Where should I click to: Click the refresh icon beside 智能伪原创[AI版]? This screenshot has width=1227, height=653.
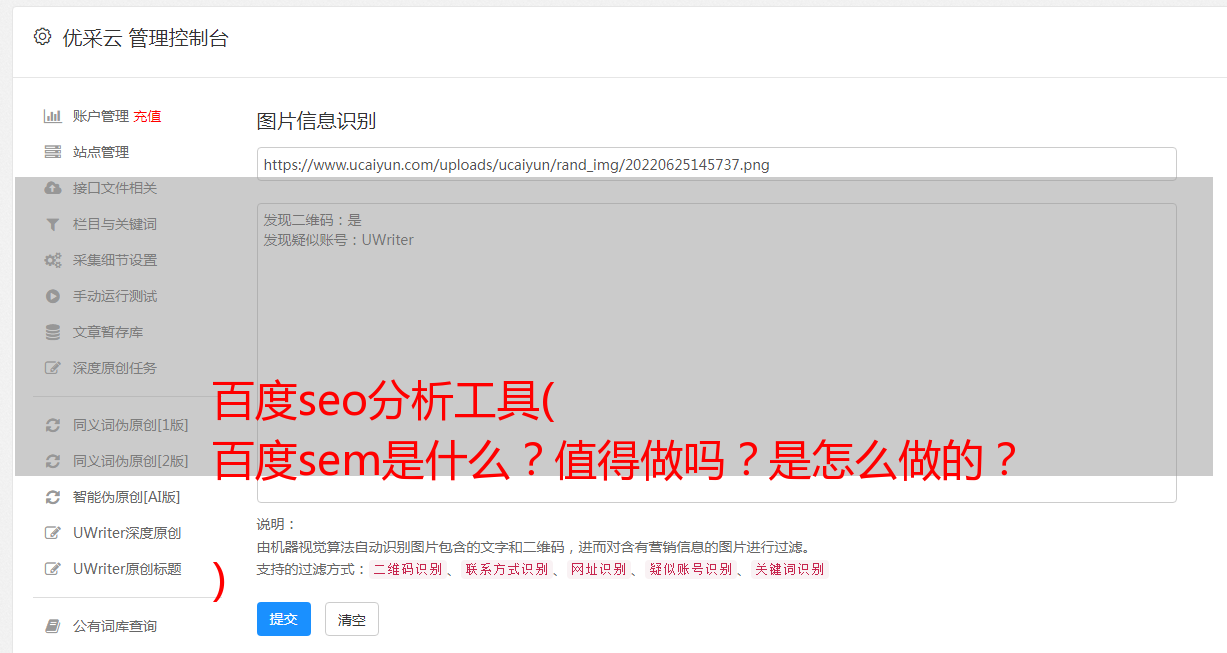(x=53, y=497)
